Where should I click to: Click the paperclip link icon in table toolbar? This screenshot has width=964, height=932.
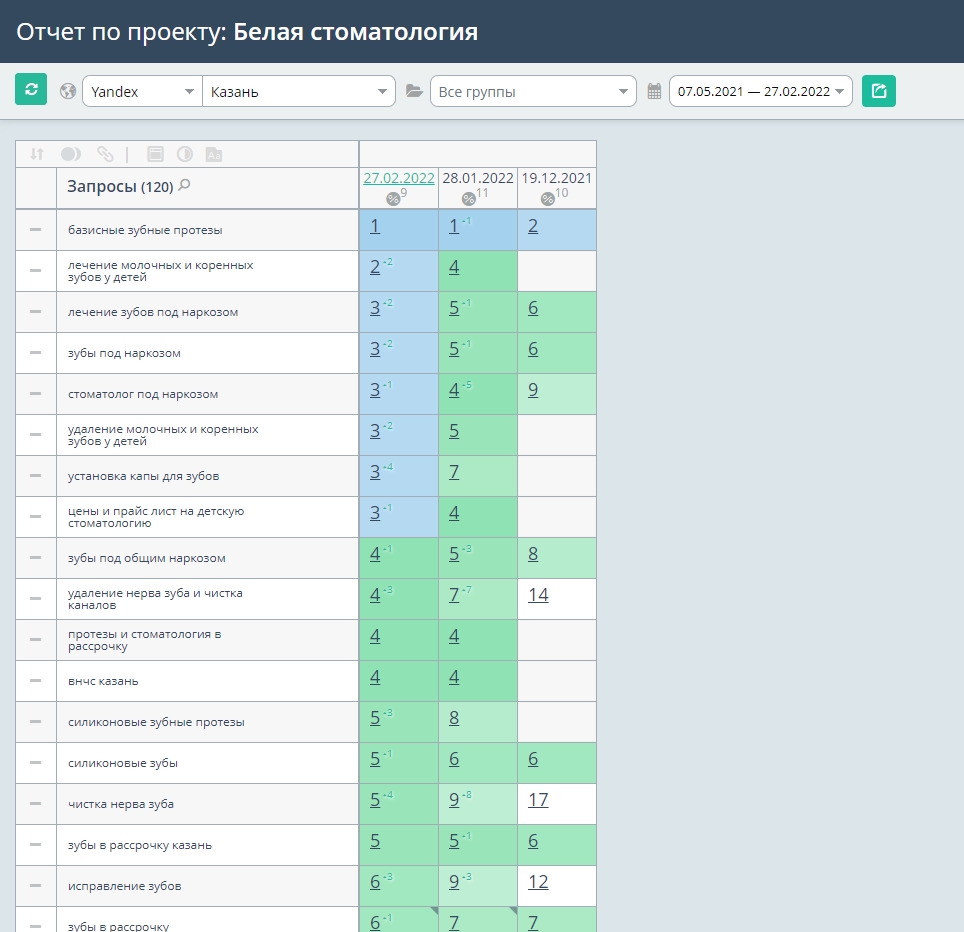pyautogui.click(x=105, y=154)
